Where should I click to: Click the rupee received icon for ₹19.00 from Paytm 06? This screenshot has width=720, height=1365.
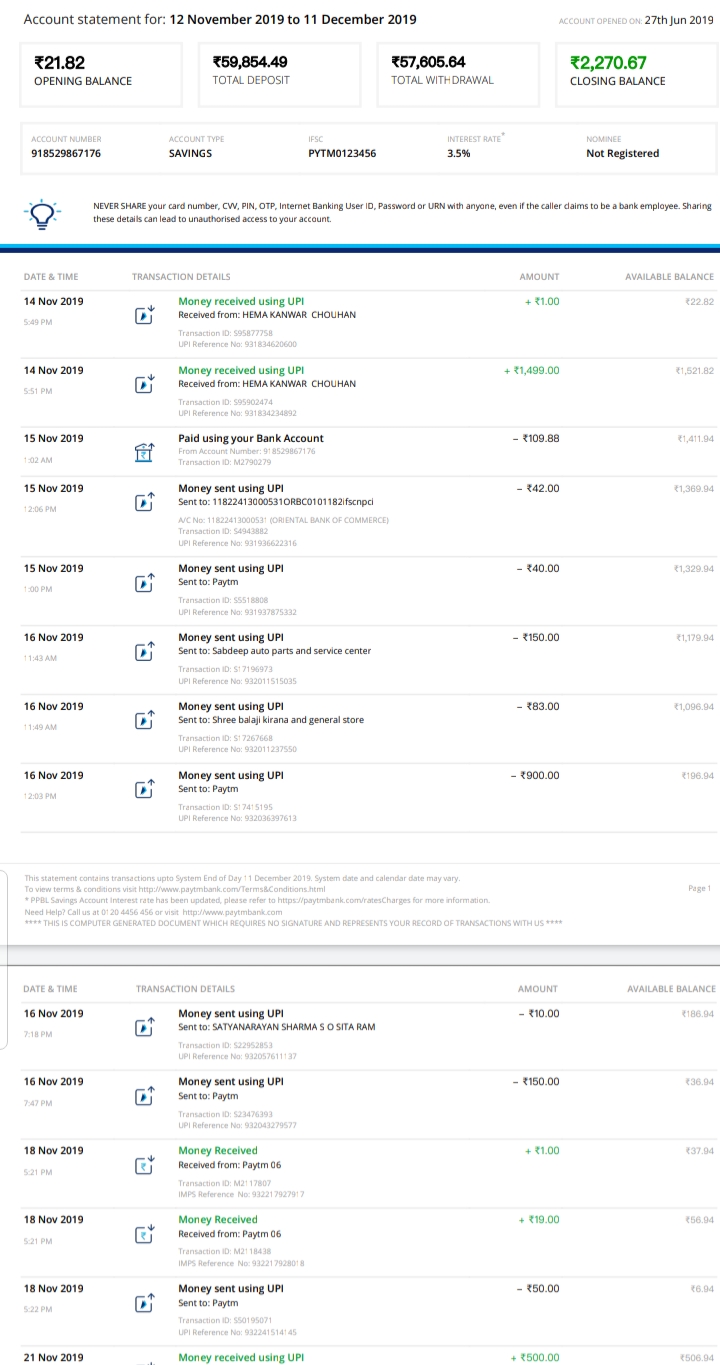tap(145, 1233)
